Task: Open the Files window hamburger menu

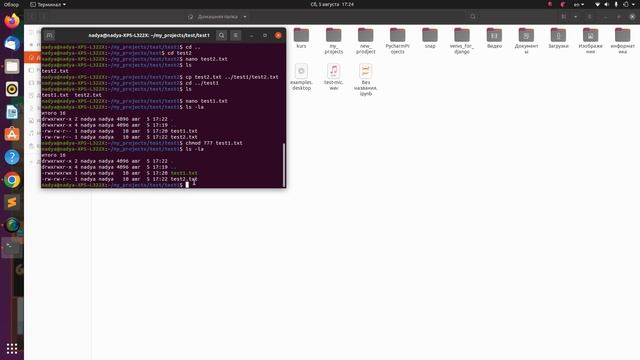Action: [x=590, y=17]
